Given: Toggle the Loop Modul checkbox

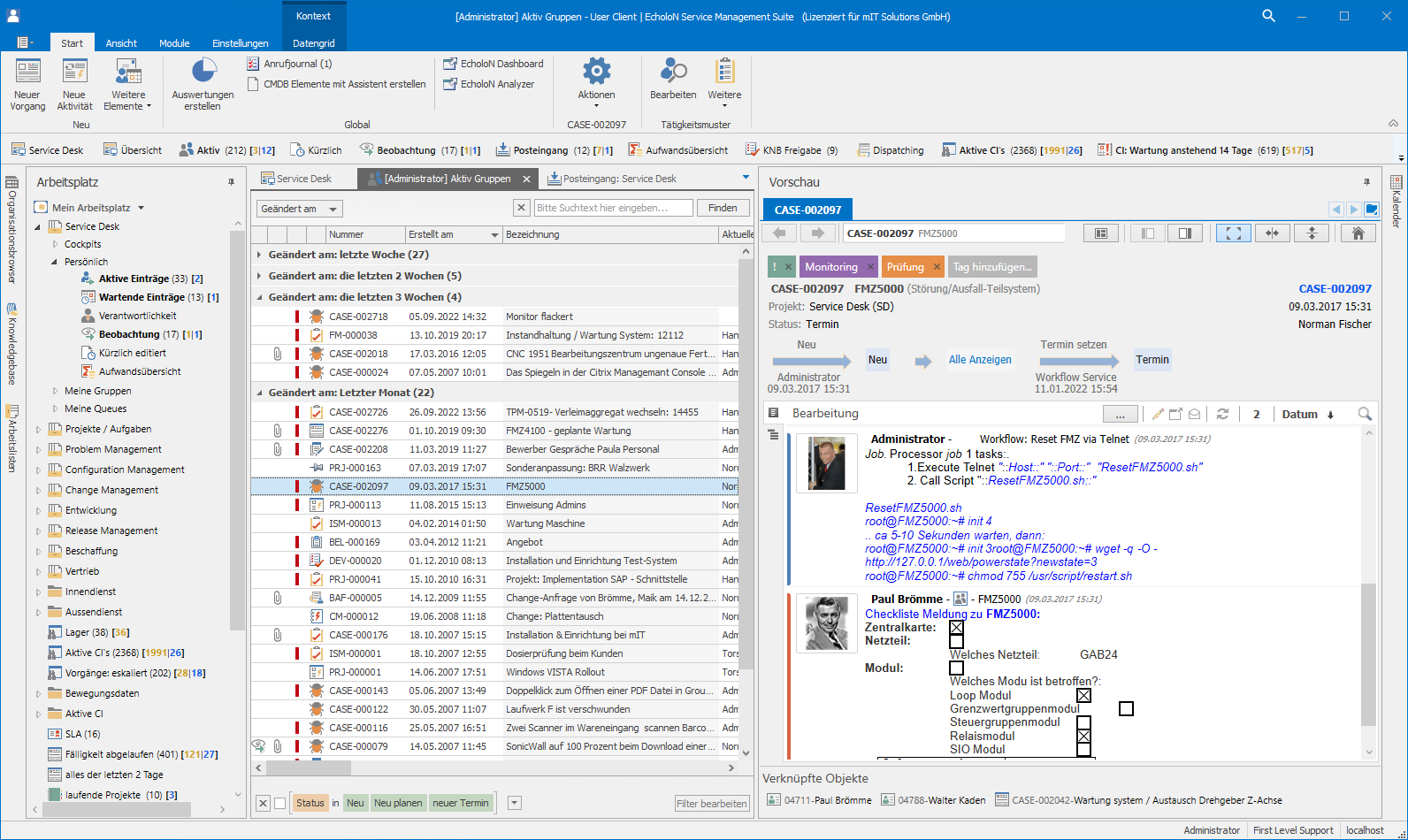Looking at the screenshot, I should coord(1083,696).
